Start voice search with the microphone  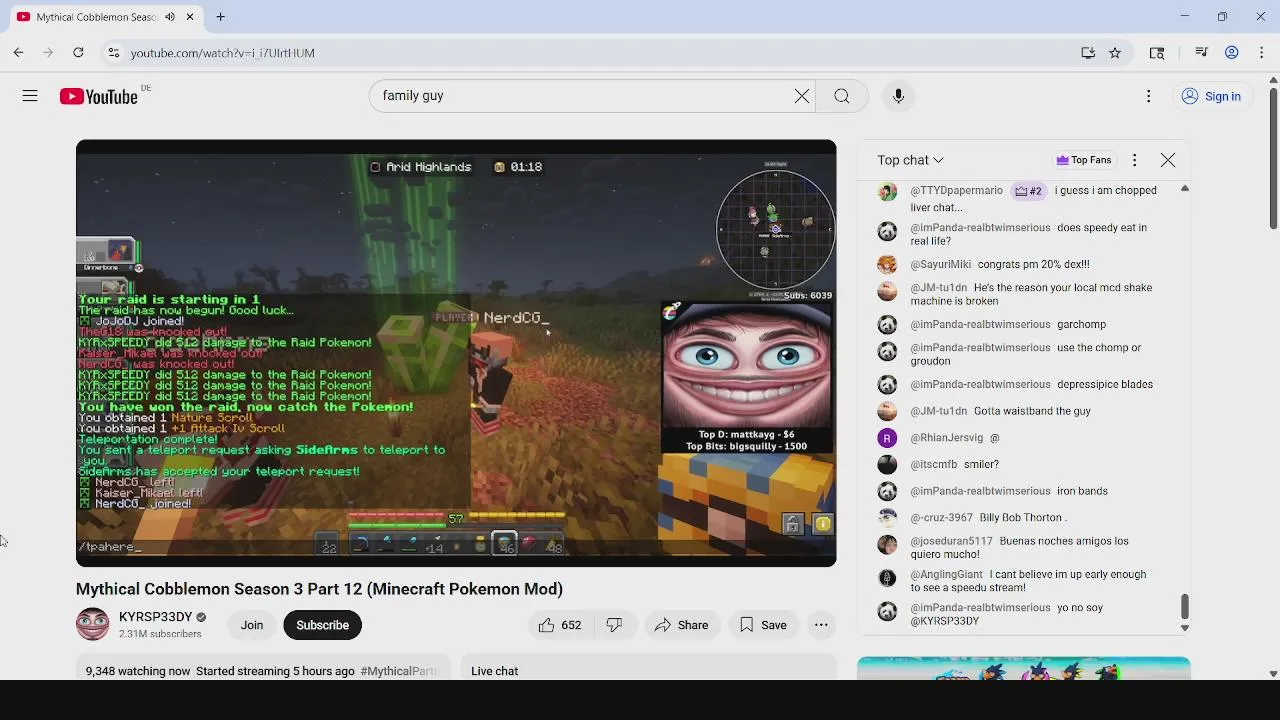pos(898,96)
